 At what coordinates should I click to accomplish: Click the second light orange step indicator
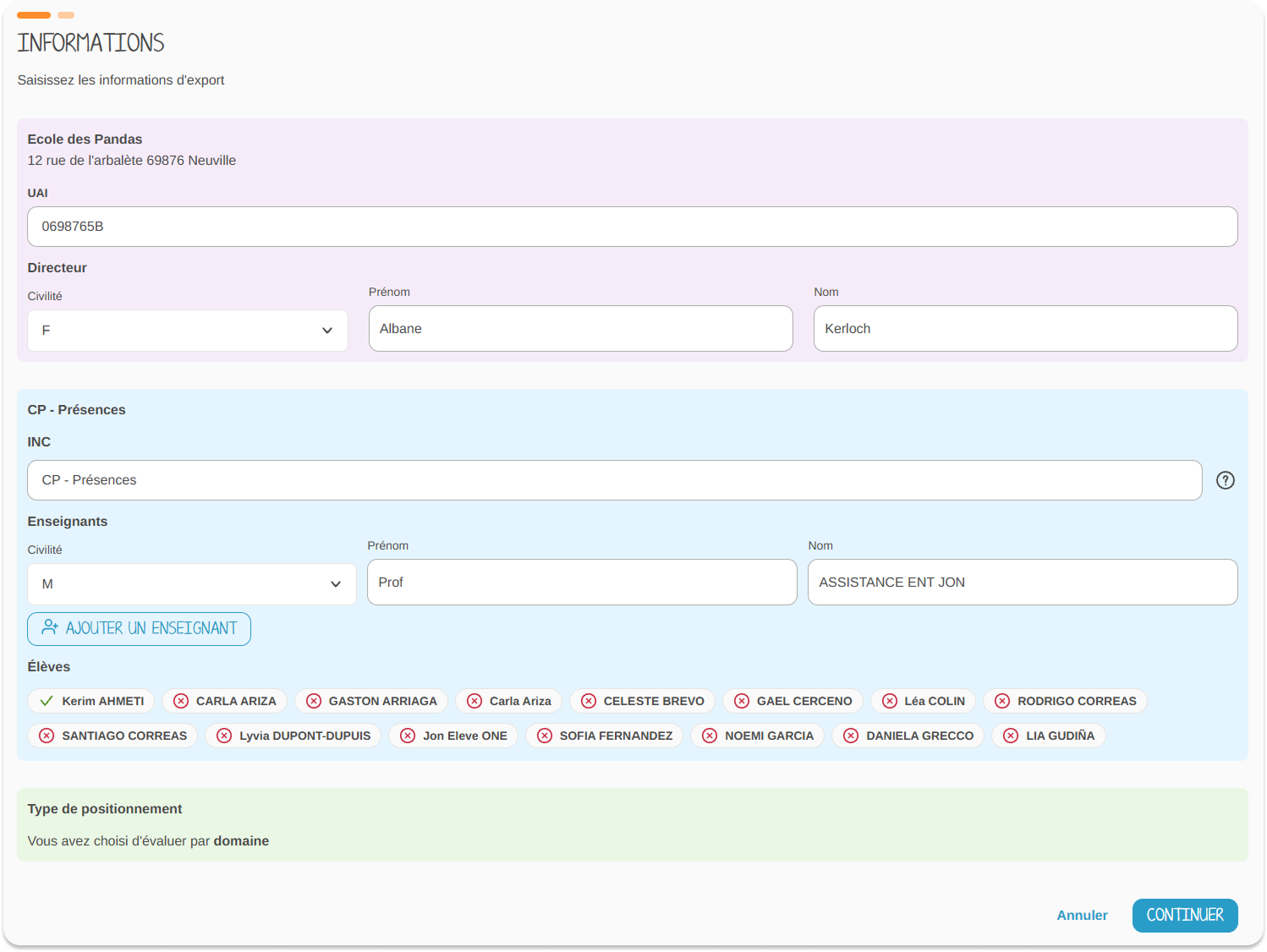(66, 15)
